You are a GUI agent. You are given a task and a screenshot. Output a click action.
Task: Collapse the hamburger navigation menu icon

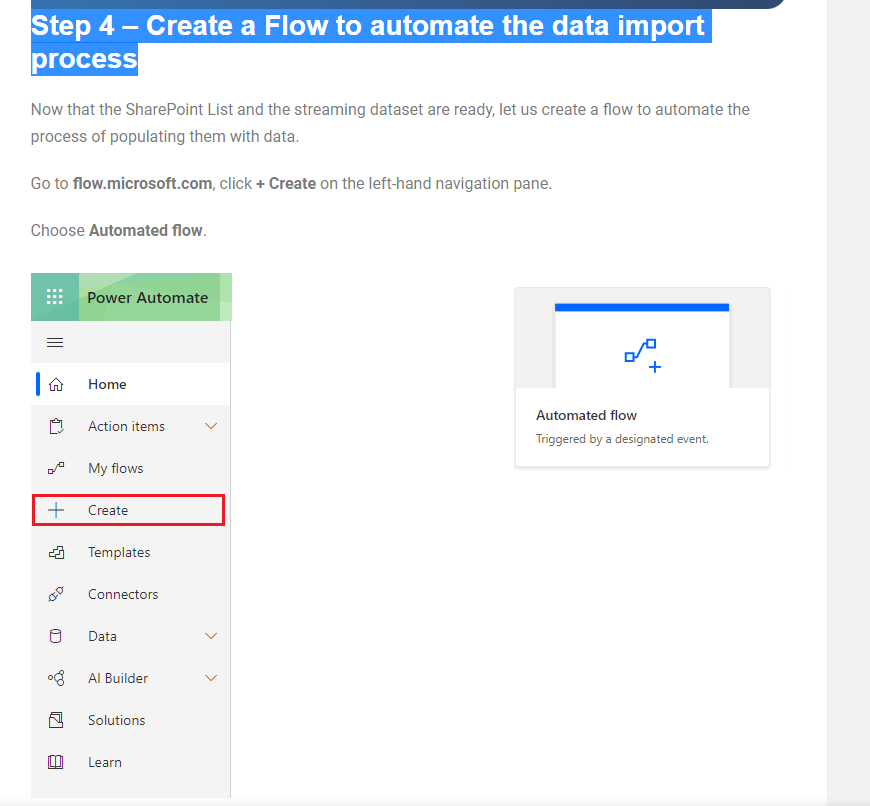click(x=55, y=342)
